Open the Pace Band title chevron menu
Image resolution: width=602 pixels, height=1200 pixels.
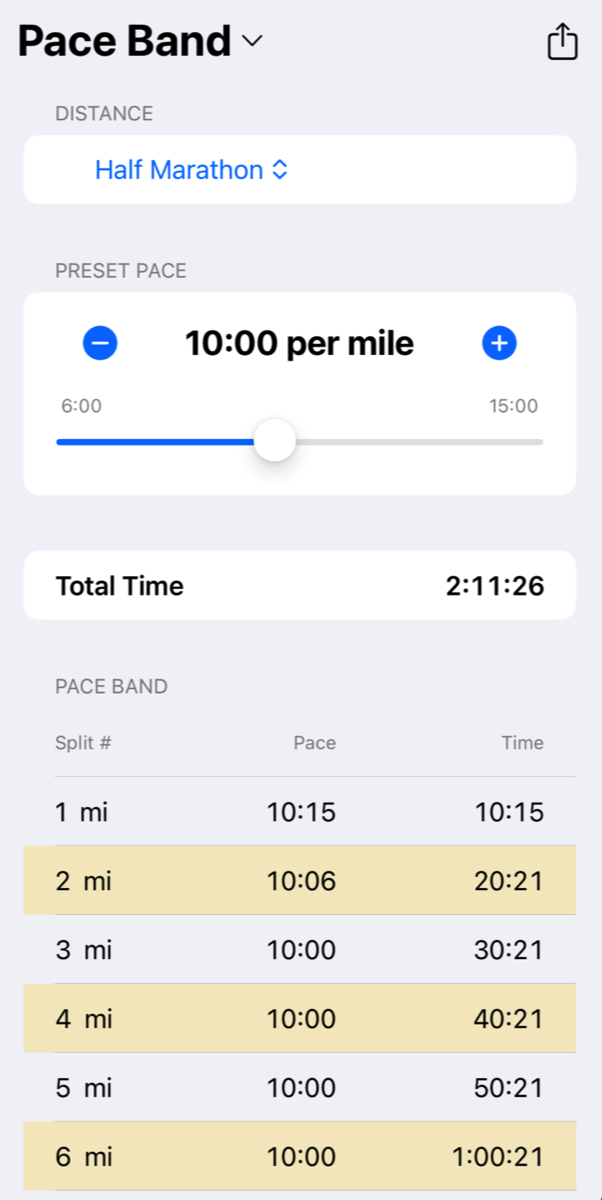coord(251,43)
